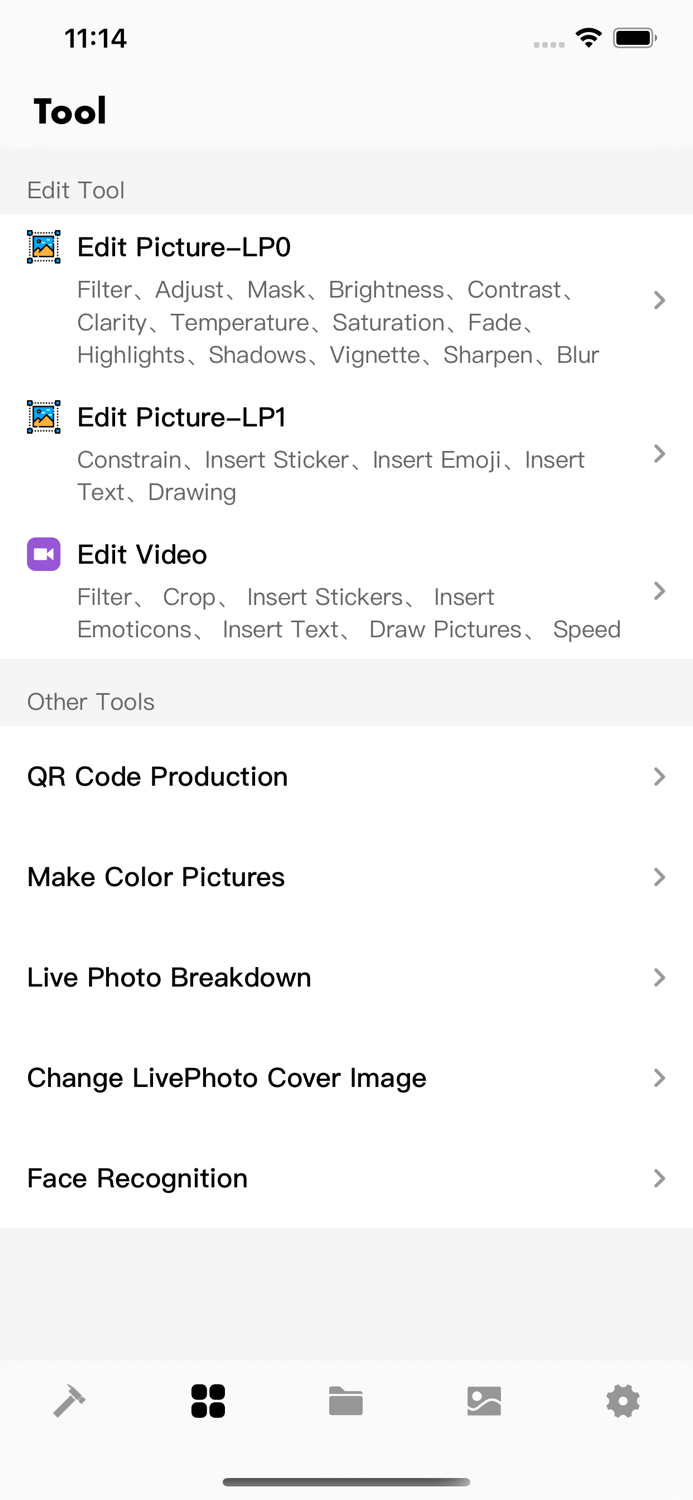The image size is (693, 1500).
Task: Switch to the photo gallery tab
Action: pos(485,1401)
